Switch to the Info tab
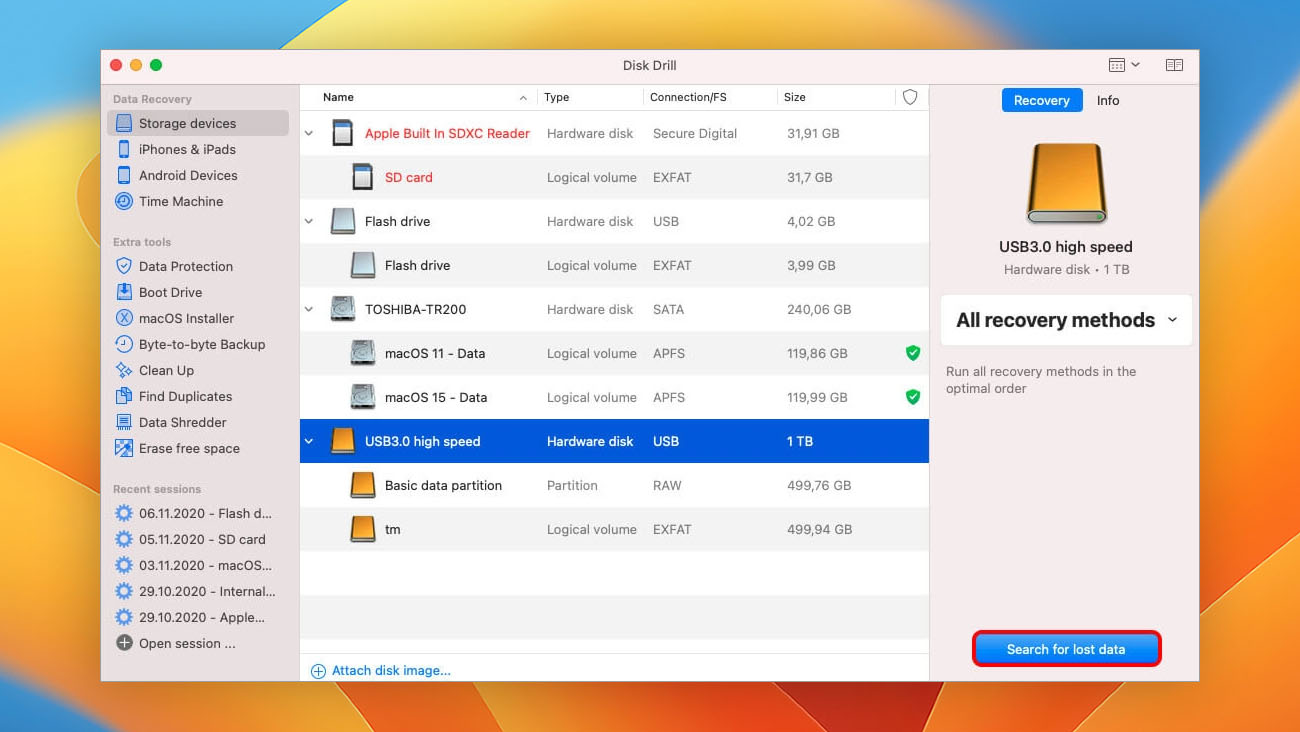 [1108, 100]
